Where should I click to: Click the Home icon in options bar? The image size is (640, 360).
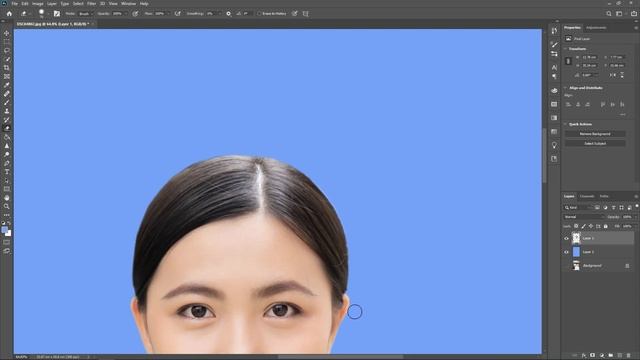coord(9,13)
